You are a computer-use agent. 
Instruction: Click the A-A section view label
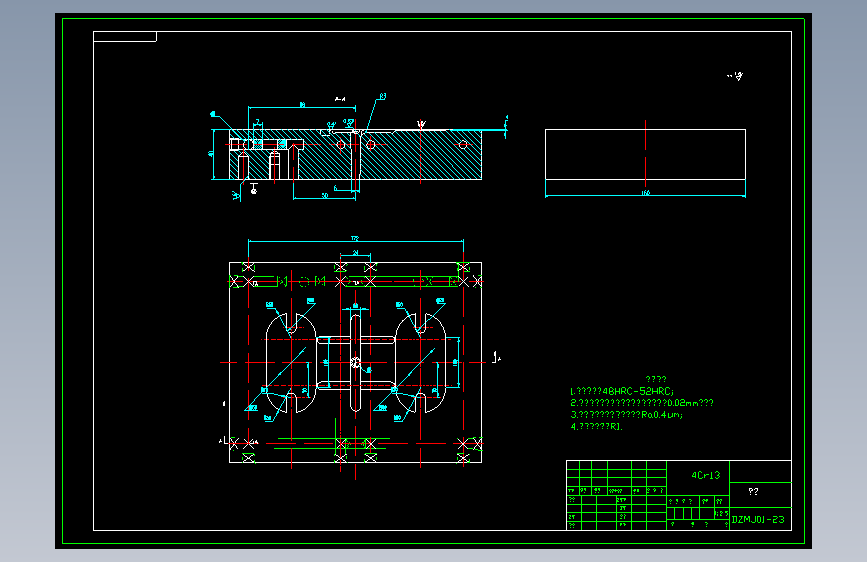click(x=340, y=100)
